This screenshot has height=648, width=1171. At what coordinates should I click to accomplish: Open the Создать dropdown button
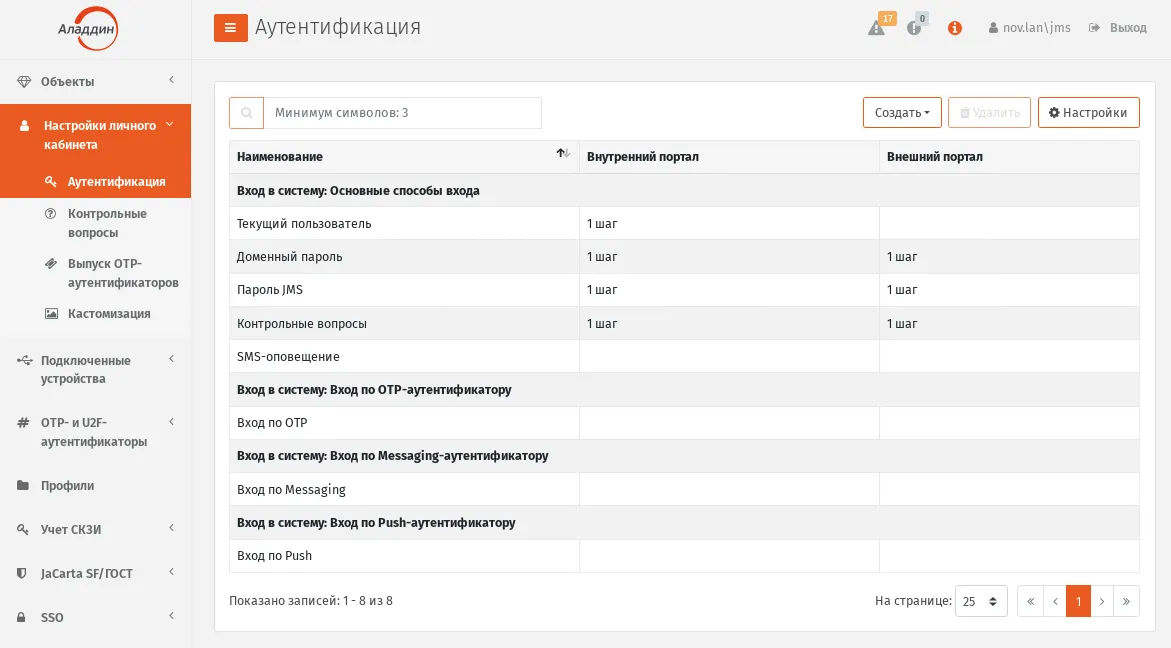[902, 113]
